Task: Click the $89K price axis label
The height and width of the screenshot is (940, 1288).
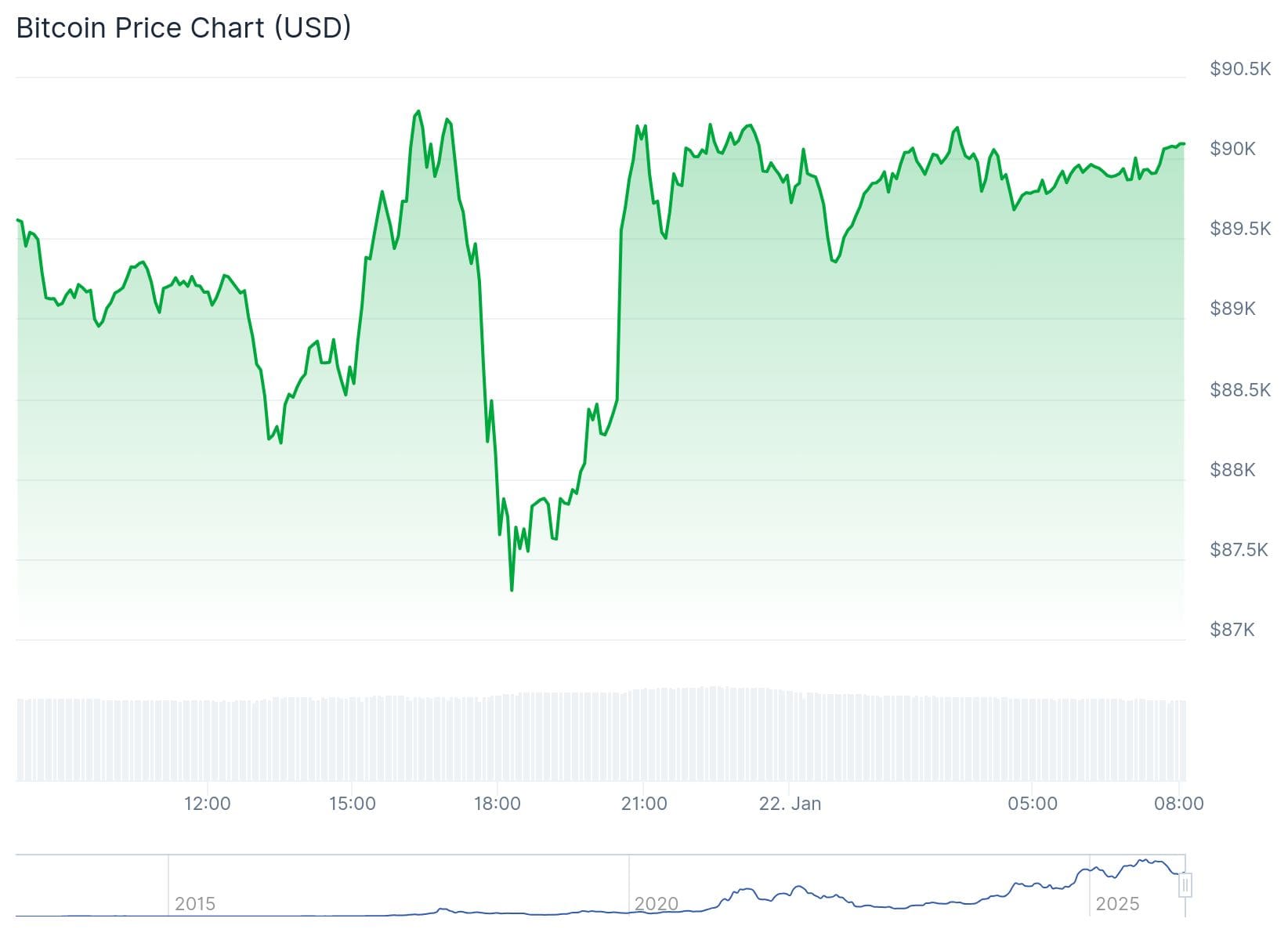Action: 1232,309
